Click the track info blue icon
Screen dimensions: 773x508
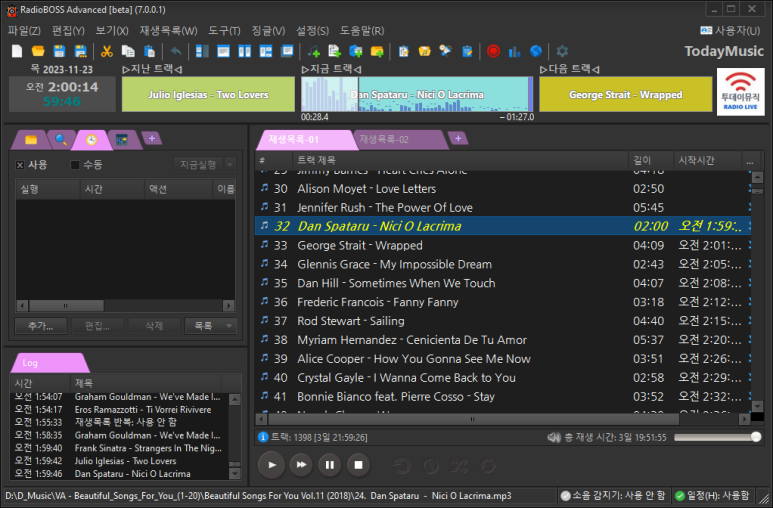[263, 437]
